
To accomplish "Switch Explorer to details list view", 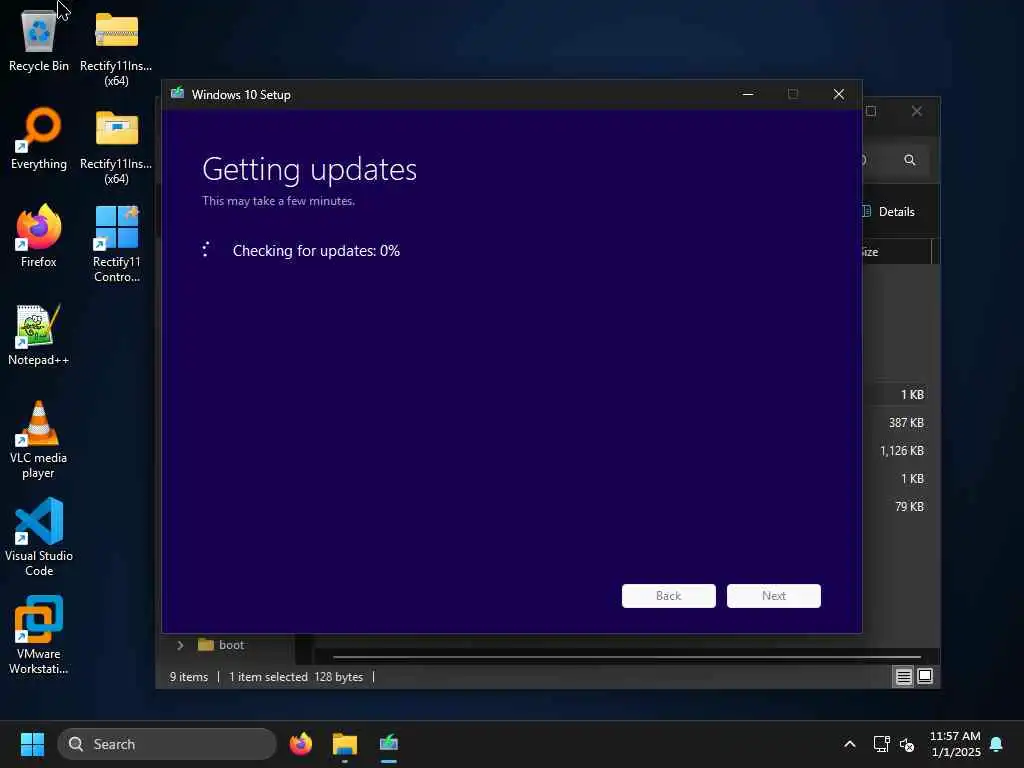I will pos(903,677).
